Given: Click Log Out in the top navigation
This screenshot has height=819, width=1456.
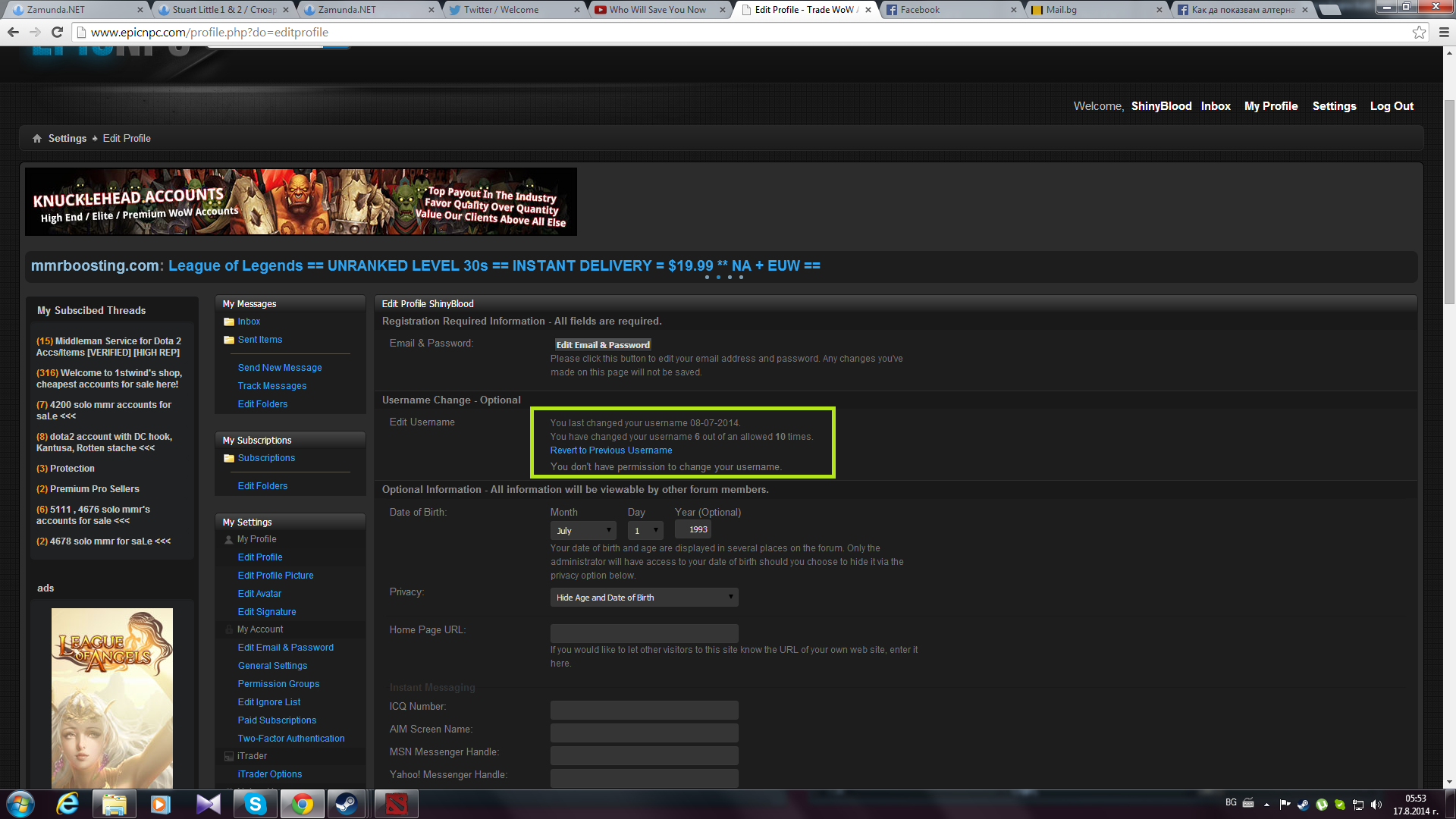Looking at the screenshot, I should (1392, 106).
